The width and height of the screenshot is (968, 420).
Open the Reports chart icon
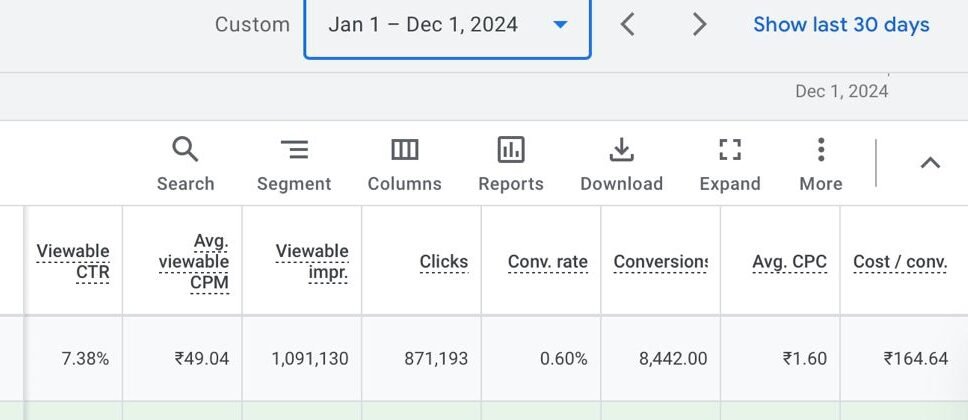(x=511, y=150)
